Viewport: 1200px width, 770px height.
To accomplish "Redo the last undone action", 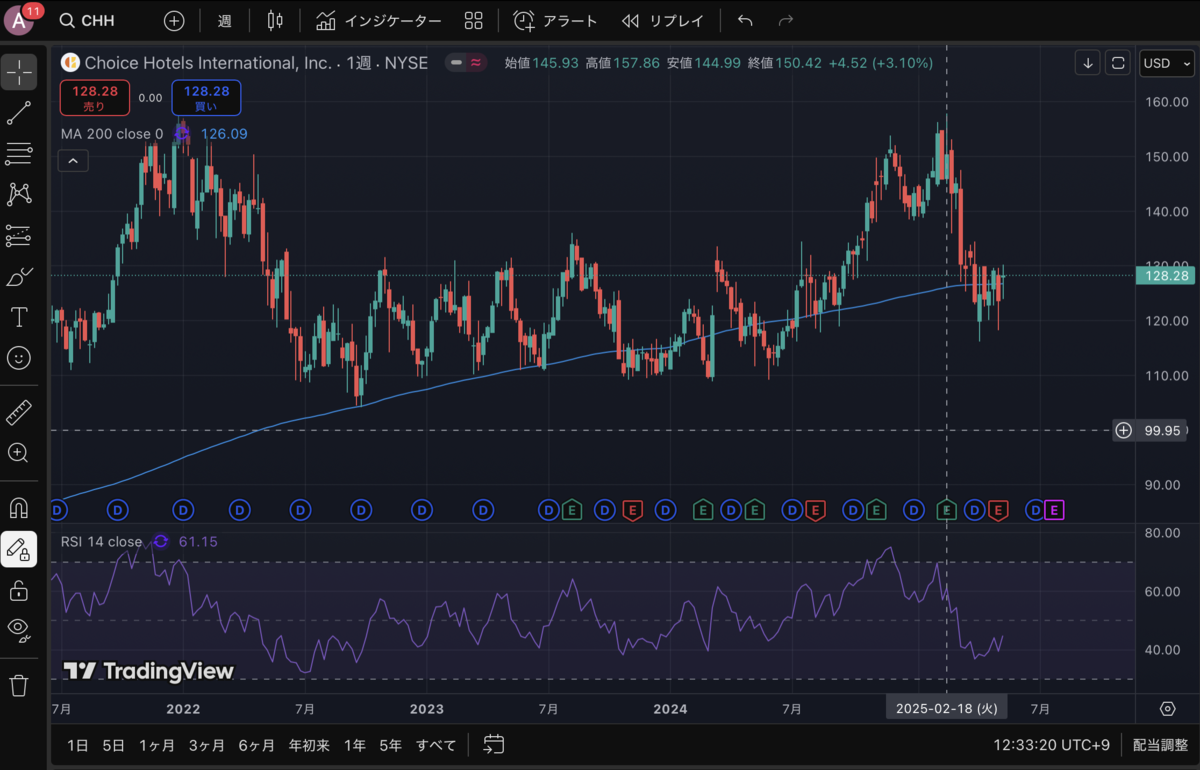I will click(x=786, y=21).
